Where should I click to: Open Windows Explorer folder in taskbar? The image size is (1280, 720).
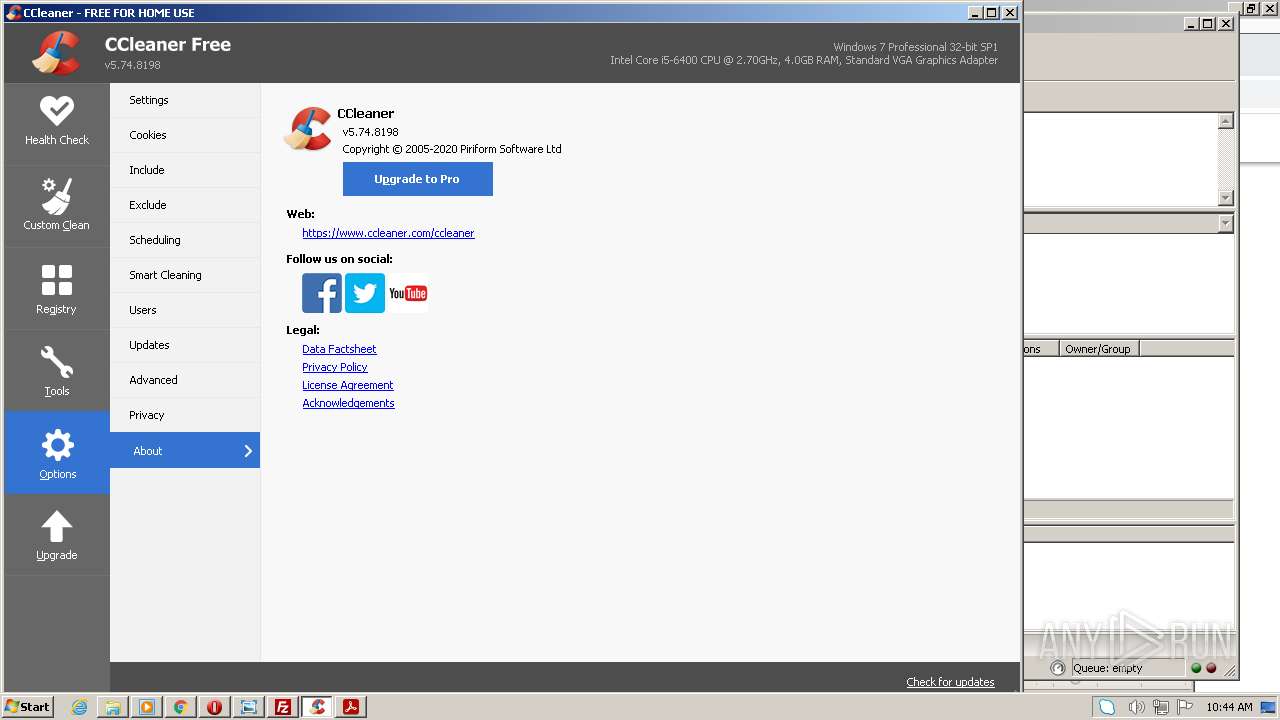click(113, 707)
